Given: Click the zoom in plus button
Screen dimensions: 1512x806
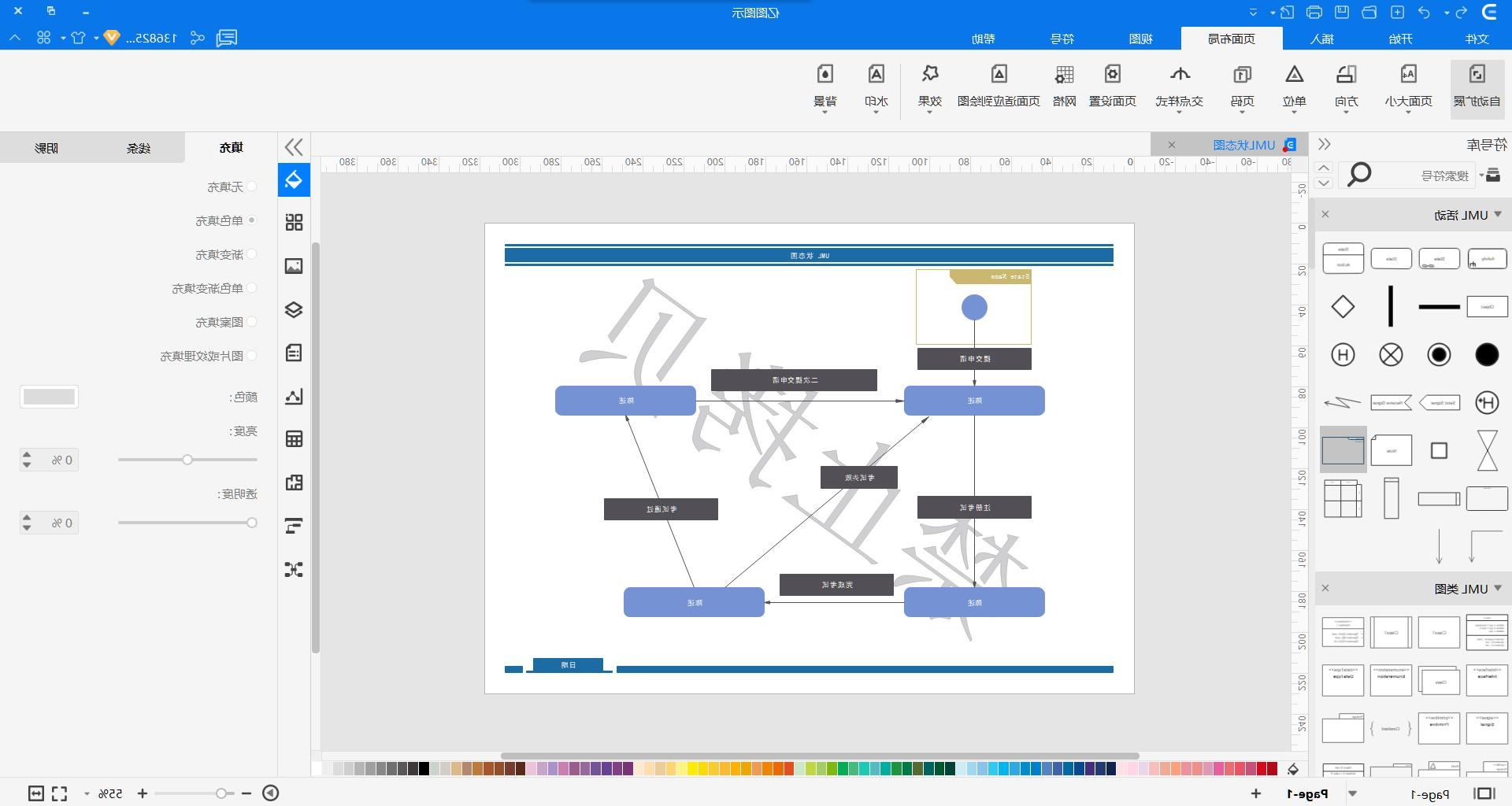Looking at the screenshot, I should coord(142,793).
